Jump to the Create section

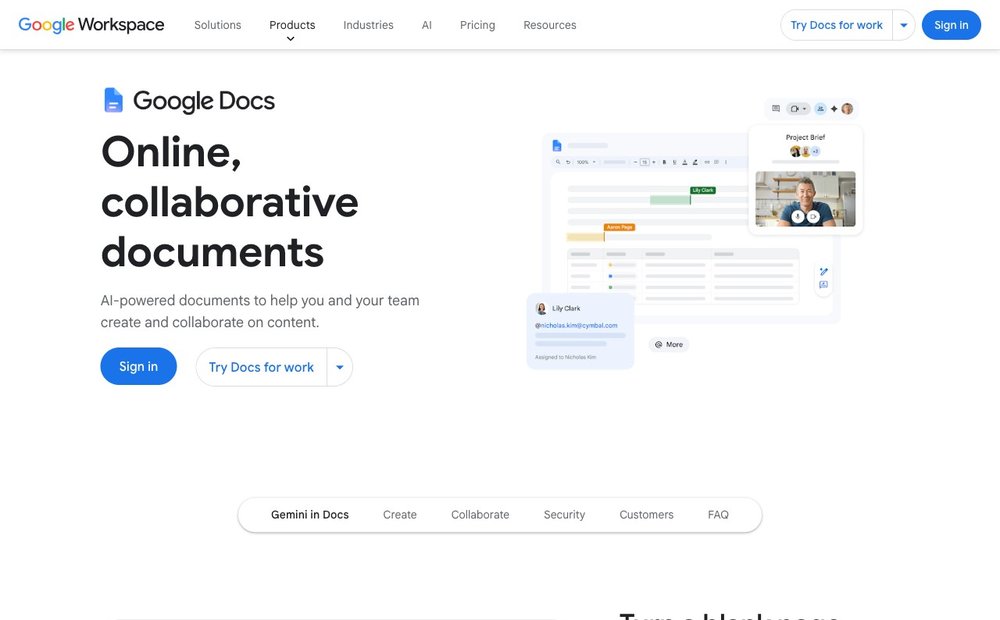pyautogui.click(x=400, y=515)
